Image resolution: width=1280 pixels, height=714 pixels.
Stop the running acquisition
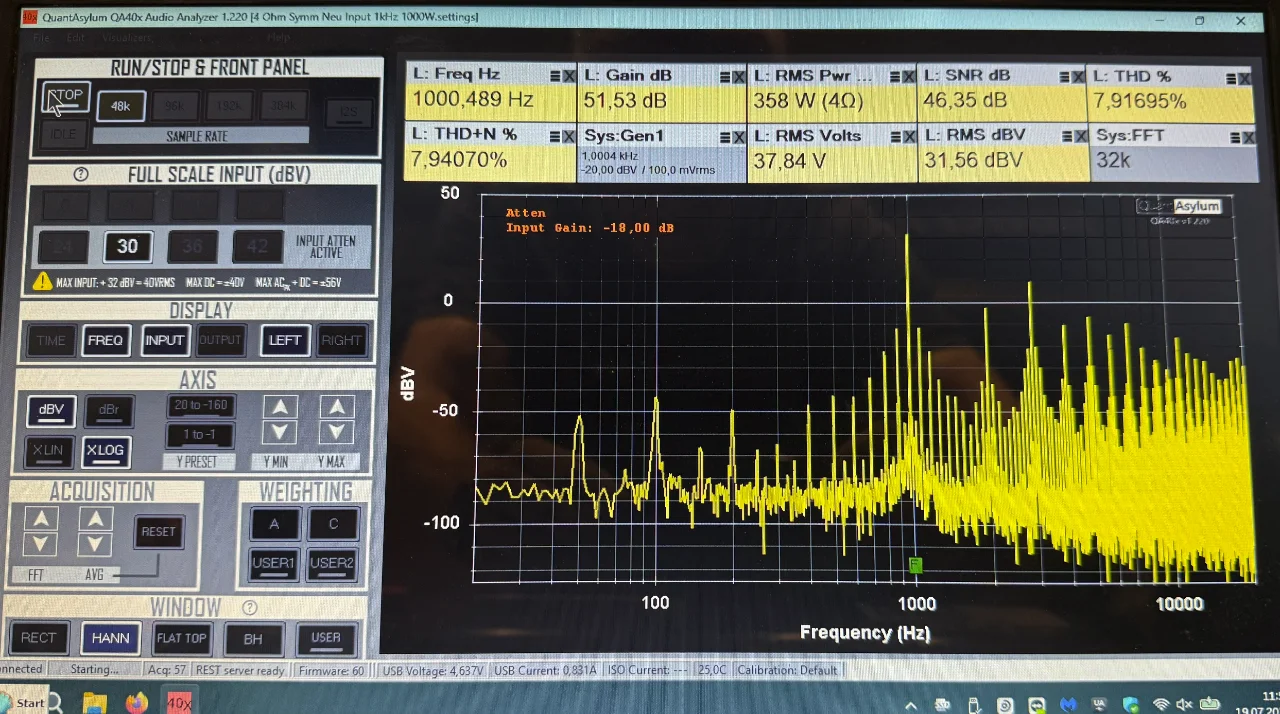pos(66,97)
